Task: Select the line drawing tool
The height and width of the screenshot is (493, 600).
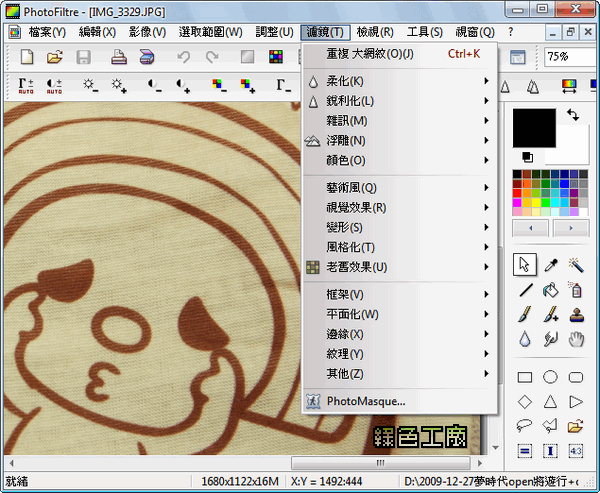Action: (526, 290)
